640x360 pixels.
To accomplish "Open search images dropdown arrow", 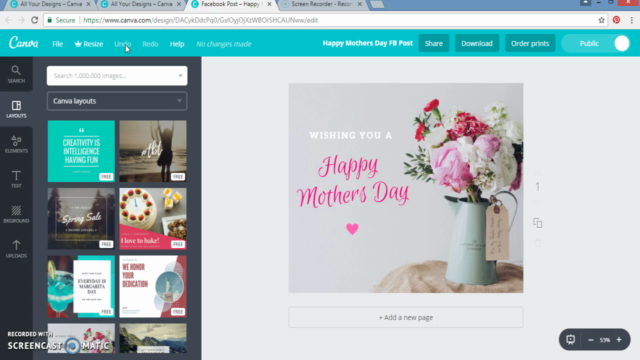I will 180,76.
